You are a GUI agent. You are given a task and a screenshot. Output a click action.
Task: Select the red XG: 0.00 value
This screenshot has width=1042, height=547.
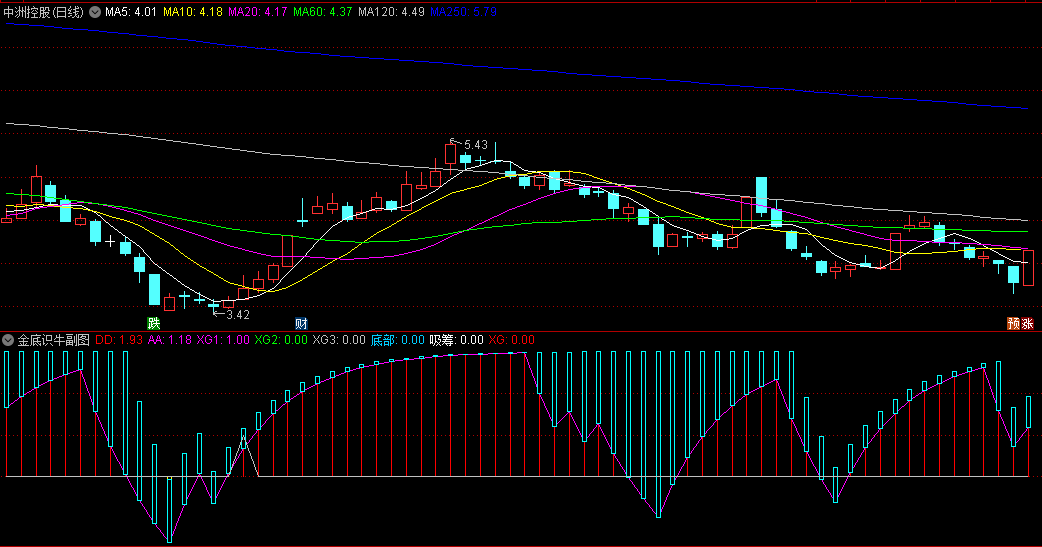tap(512, 340)
